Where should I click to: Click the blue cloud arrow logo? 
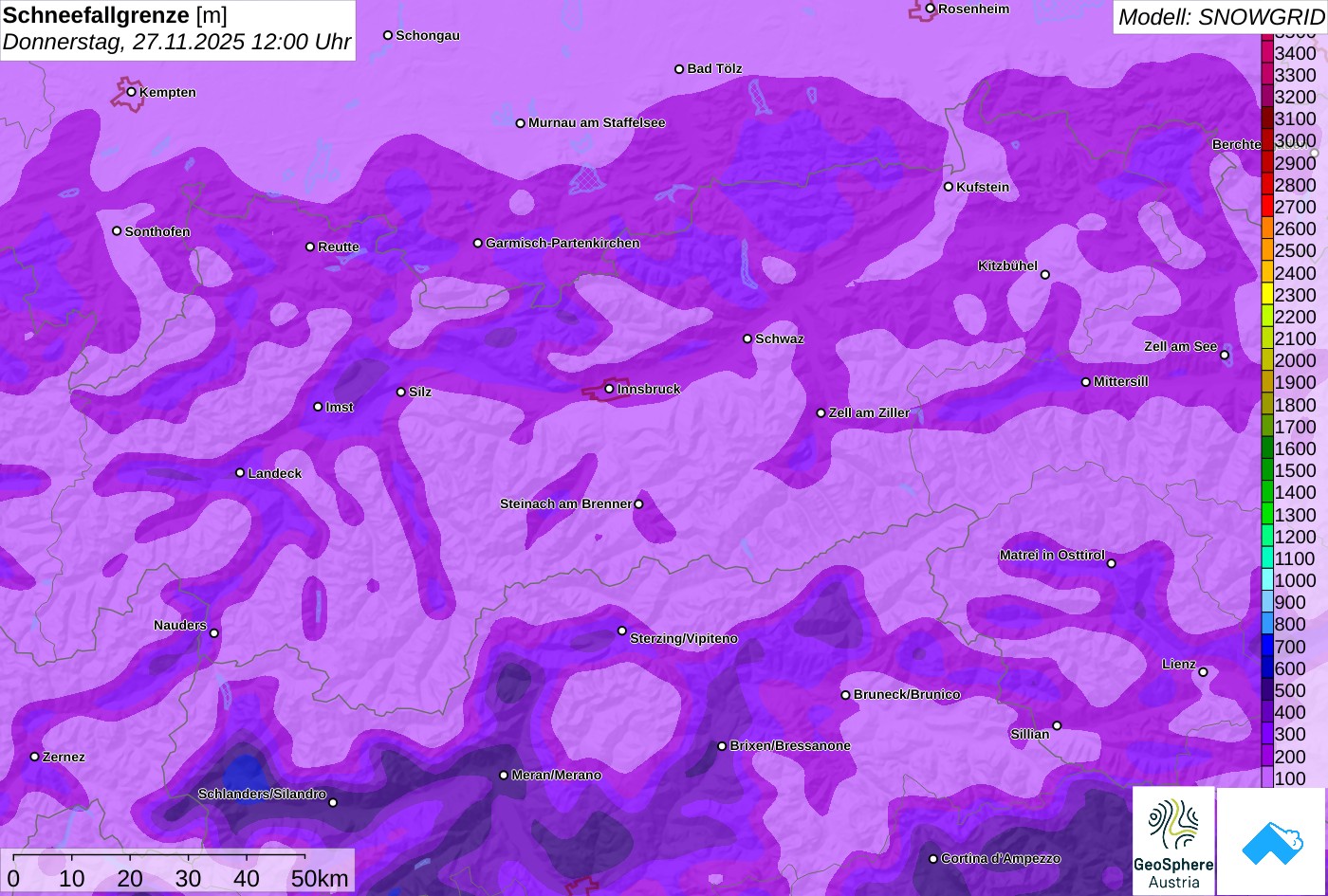coord(1271,841)
